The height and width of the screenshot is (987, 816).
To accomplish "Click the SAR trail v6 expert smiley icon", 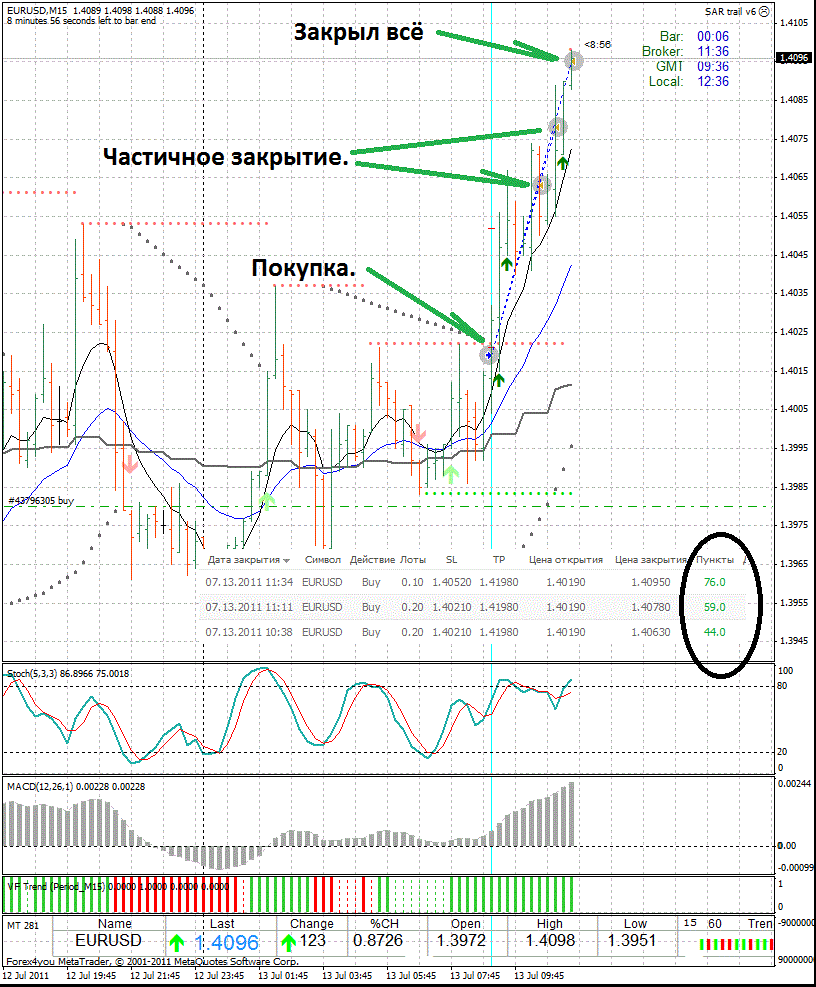I will [x=764, y=11].
